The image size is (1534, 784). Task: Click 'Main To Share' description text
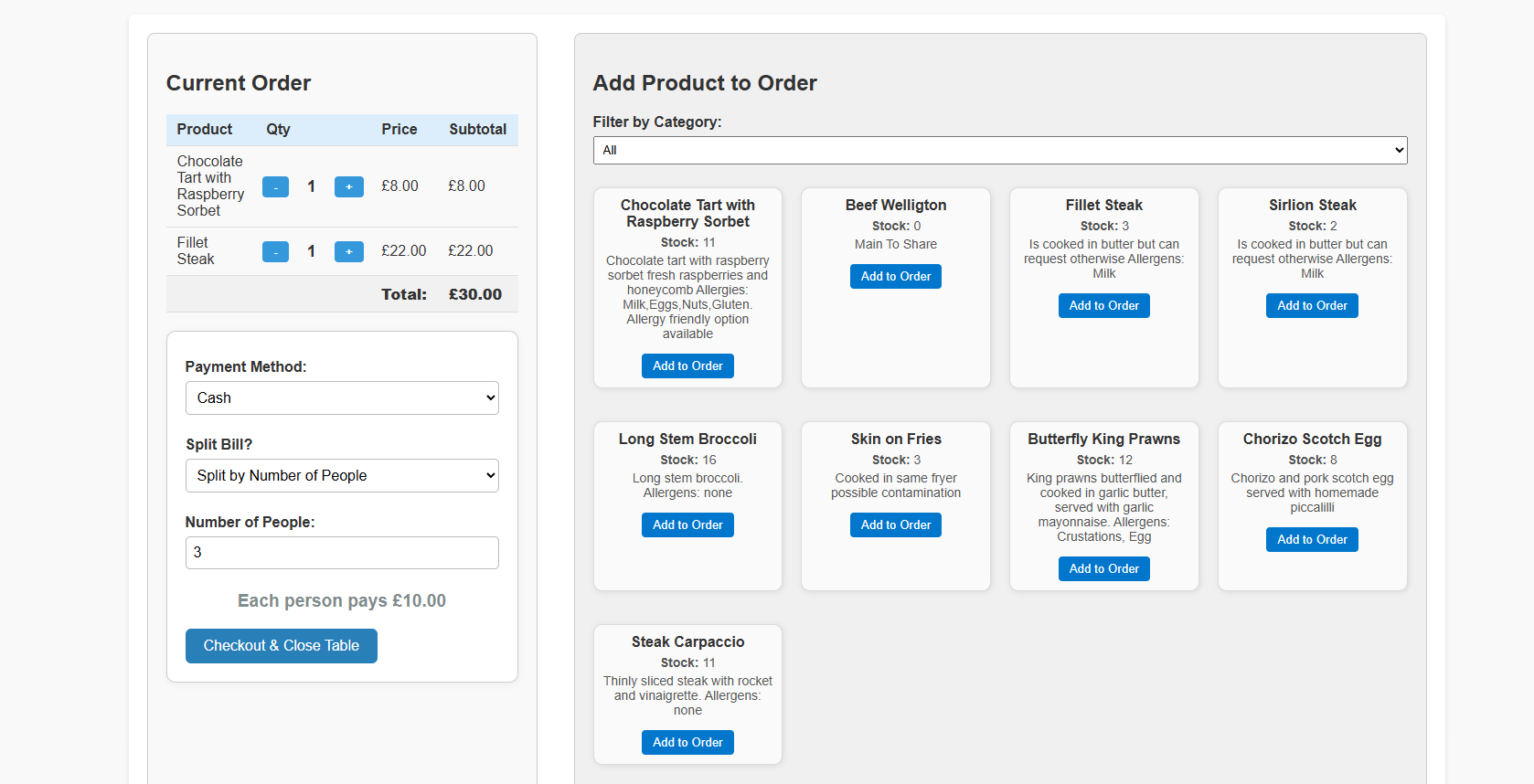click(896, 245)
